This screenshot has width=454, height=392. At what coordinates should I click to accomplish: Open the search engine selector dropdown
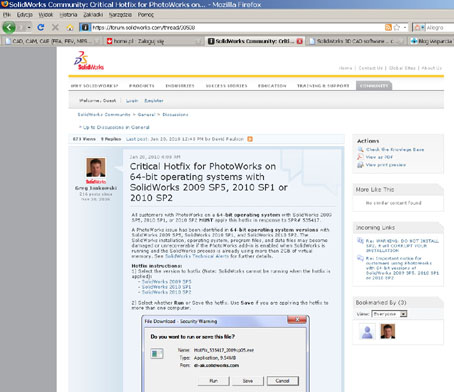[x=419, y=27]
